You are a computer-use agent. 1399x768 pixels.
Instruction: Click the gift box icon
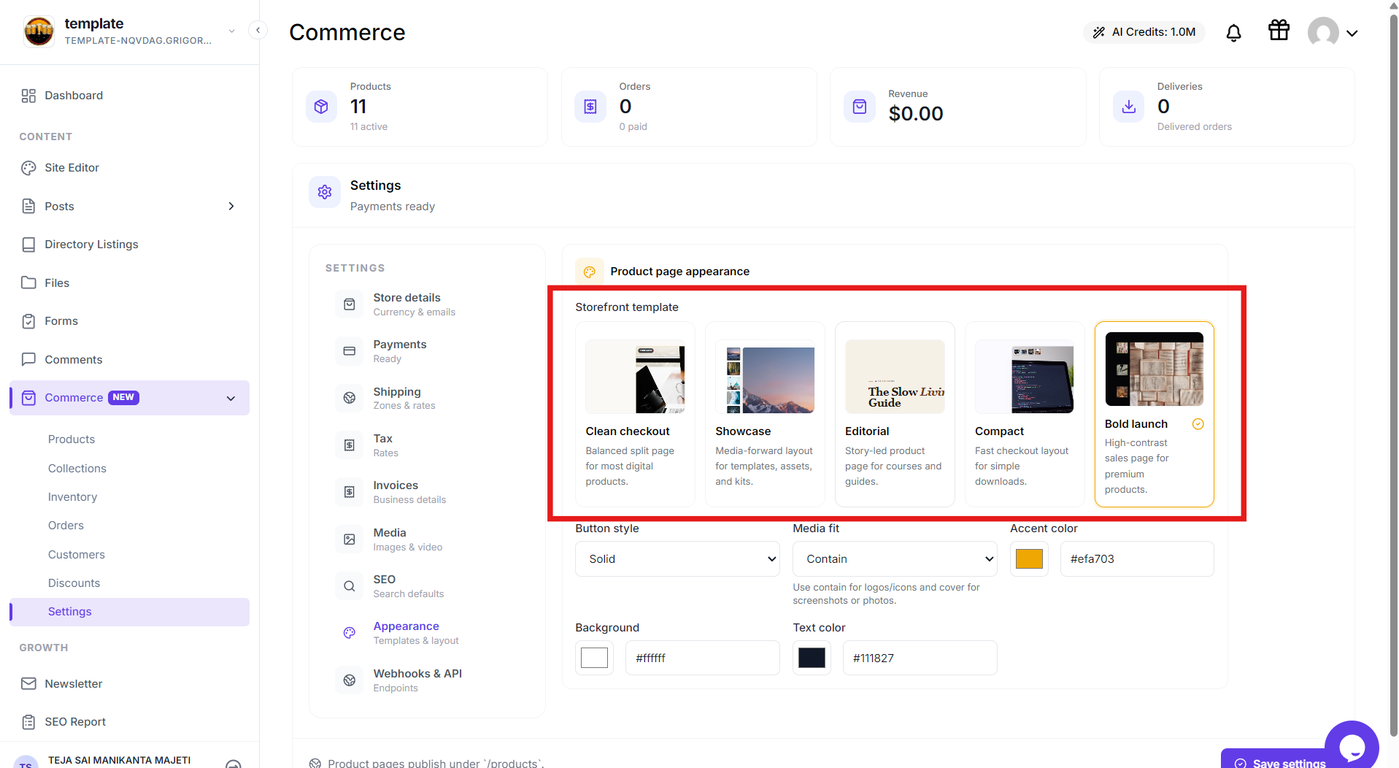[x=1279, y=31]
